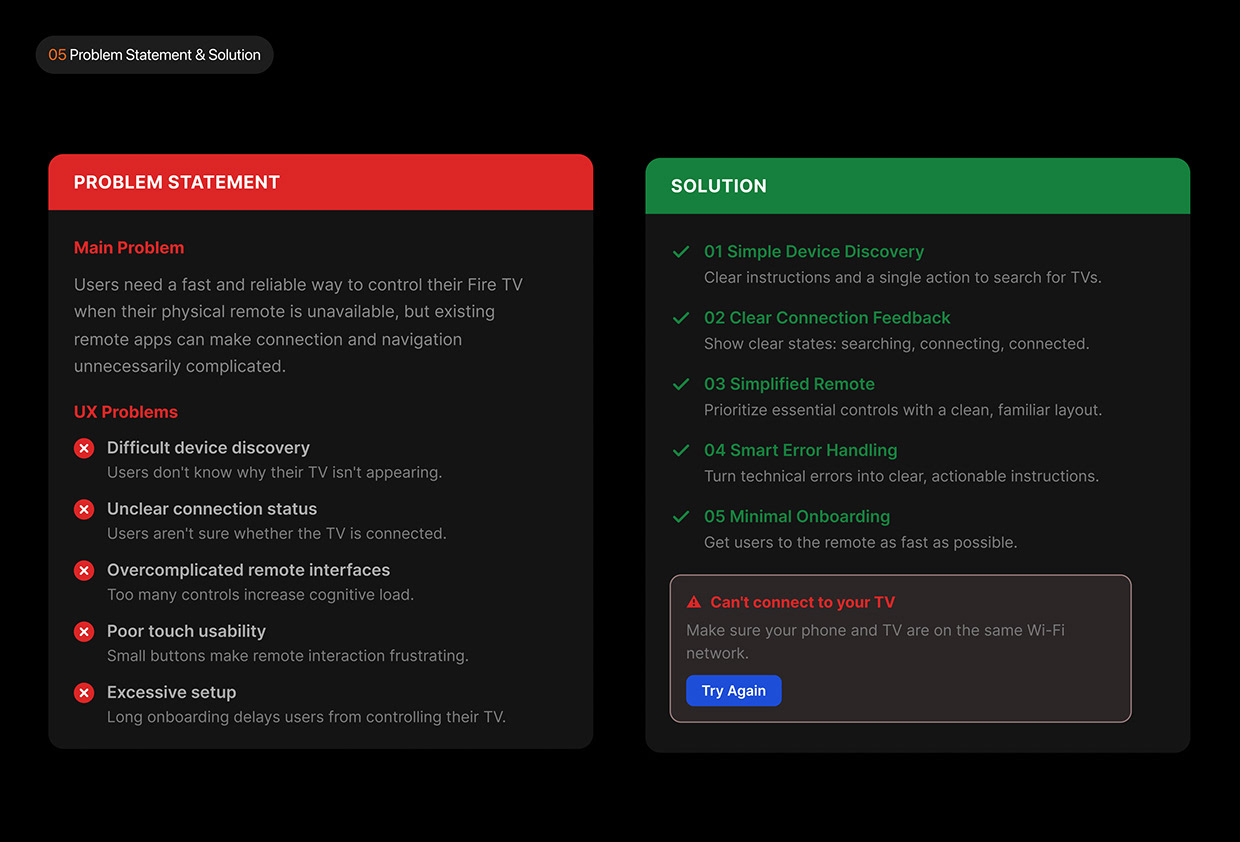The height and width of the screenshot is (842, 1240).
Task: Click the Poor touch usability title
Action: click(x=186, y=631)
